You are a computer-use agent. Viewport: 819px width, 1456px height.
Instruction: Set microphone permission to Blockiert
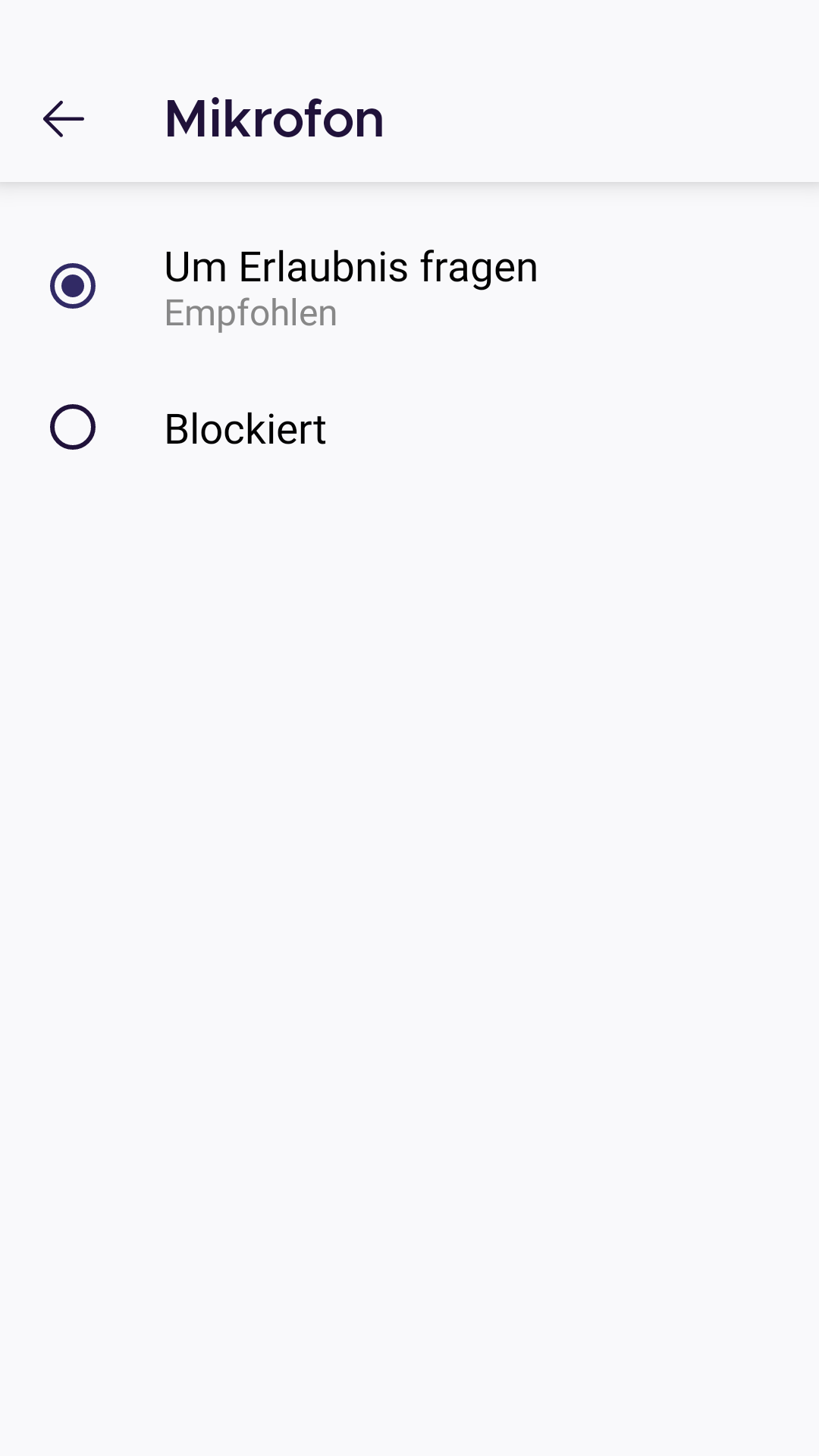click(73, 427)
